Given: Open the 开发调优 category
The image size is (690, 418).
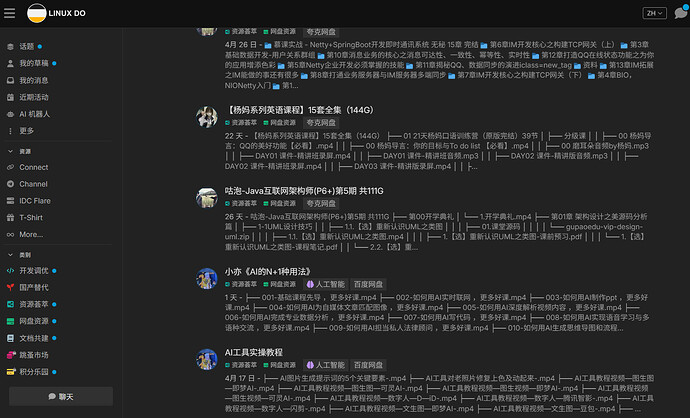Looking at the screenshot, I should pyautogui.click(x=34, y=271).
